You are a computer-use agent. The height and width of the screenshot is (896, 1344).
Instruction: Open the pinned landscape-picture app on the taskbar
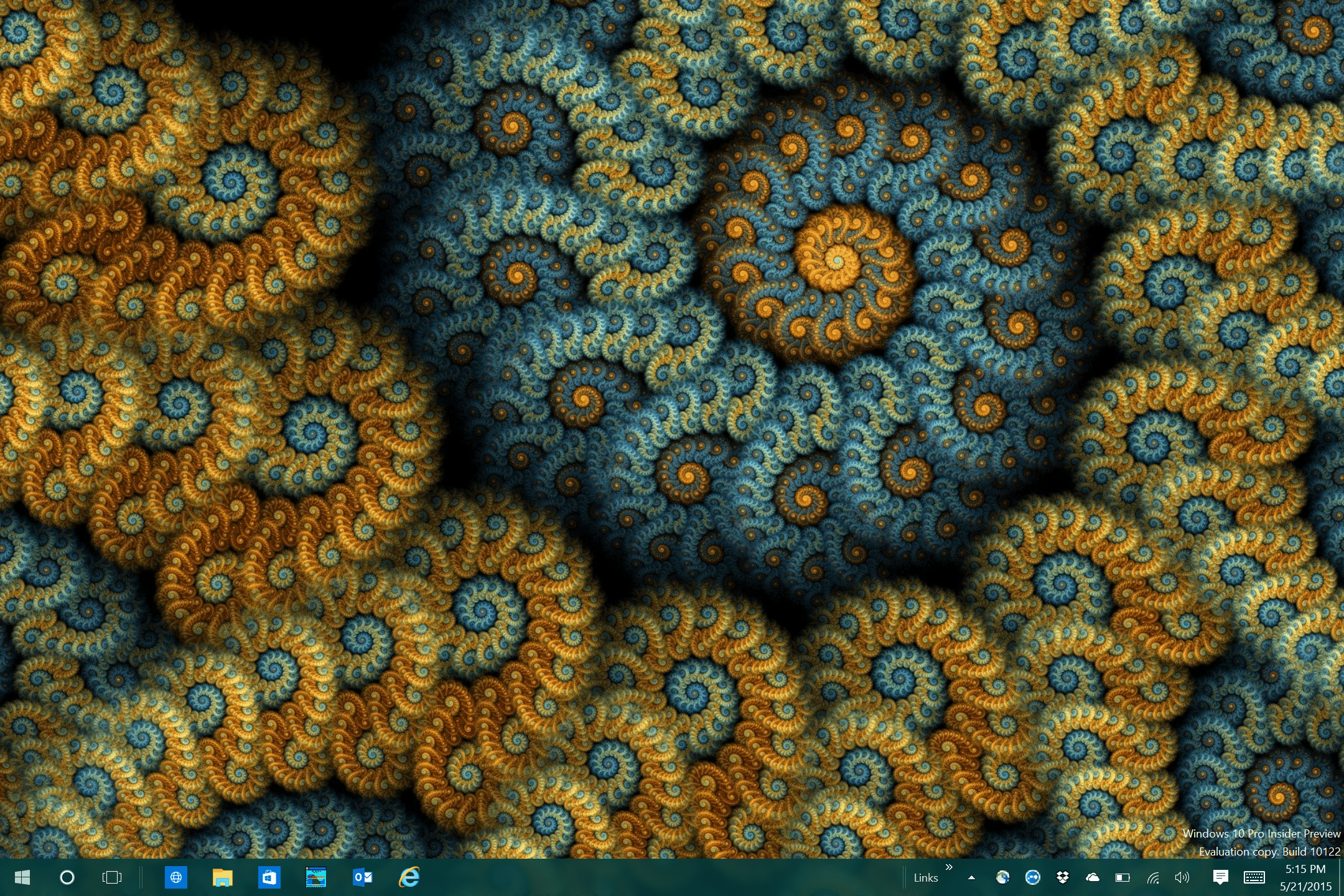(x=316, y=877)
